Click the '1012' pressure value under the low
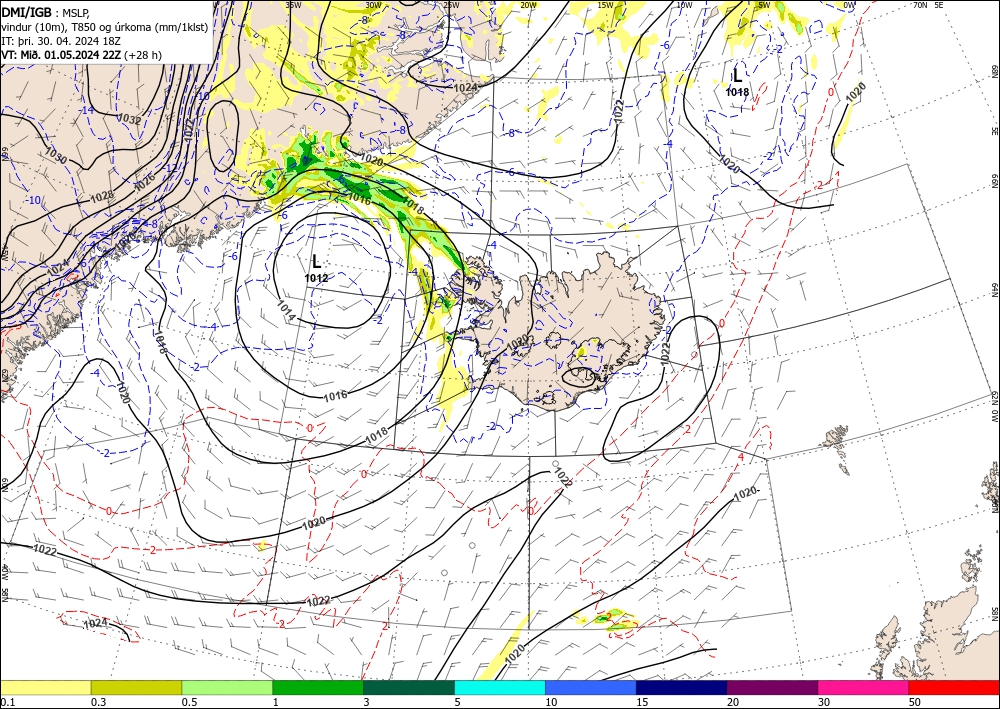The image size is (1000, 709). click(316, 278)
